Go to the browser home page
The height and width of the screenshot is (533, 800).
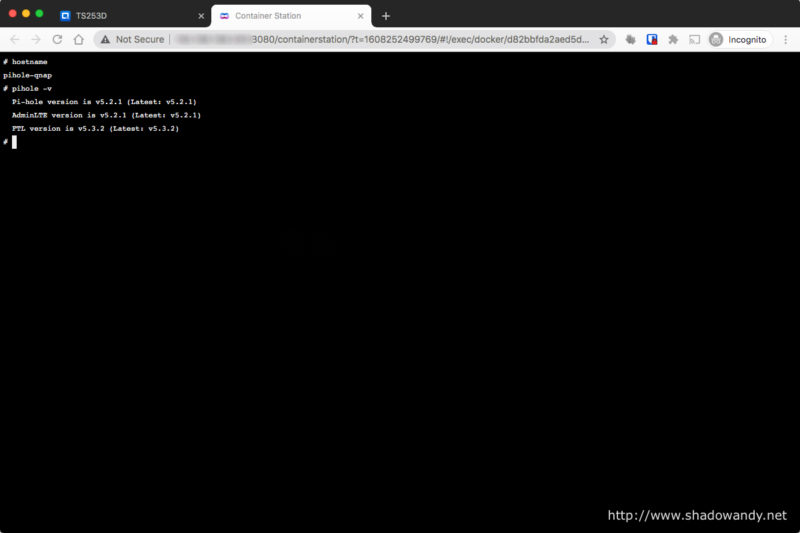pos(78,39)
